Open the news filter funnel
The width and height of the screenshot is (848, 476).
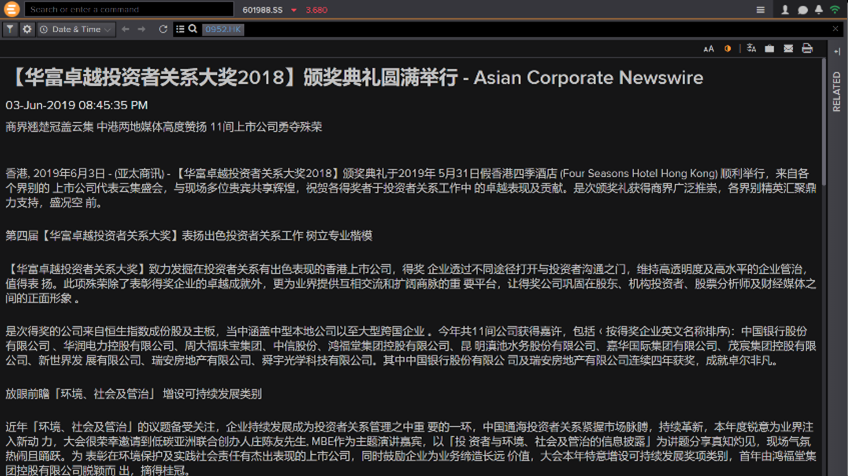coord(10,29)
